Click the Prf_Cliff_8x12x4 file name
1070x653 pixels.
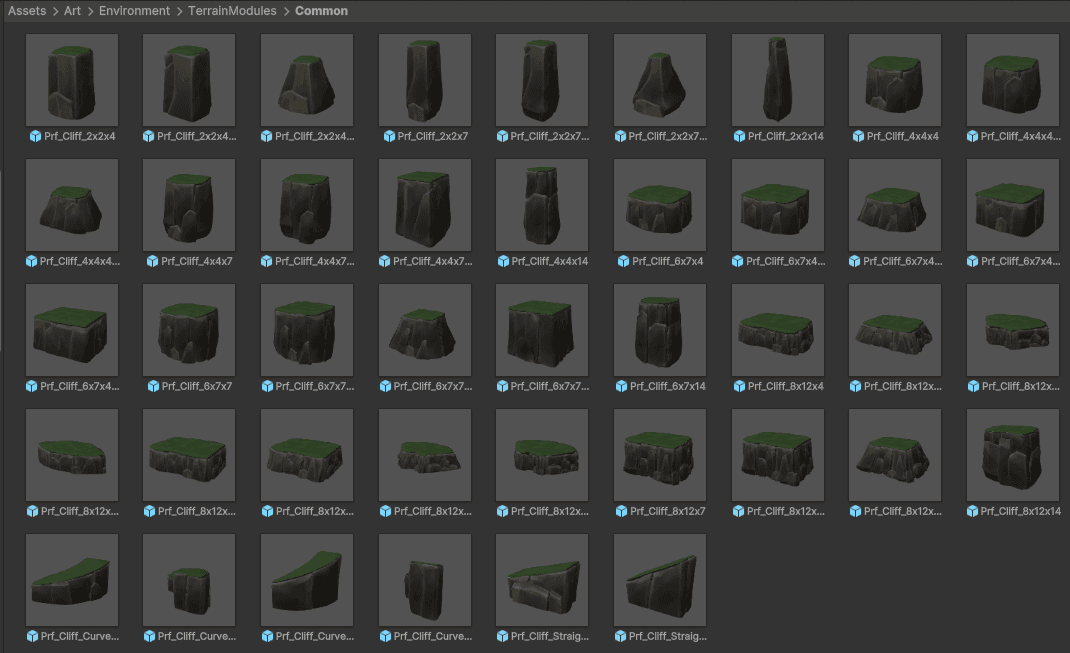point(785,386)
